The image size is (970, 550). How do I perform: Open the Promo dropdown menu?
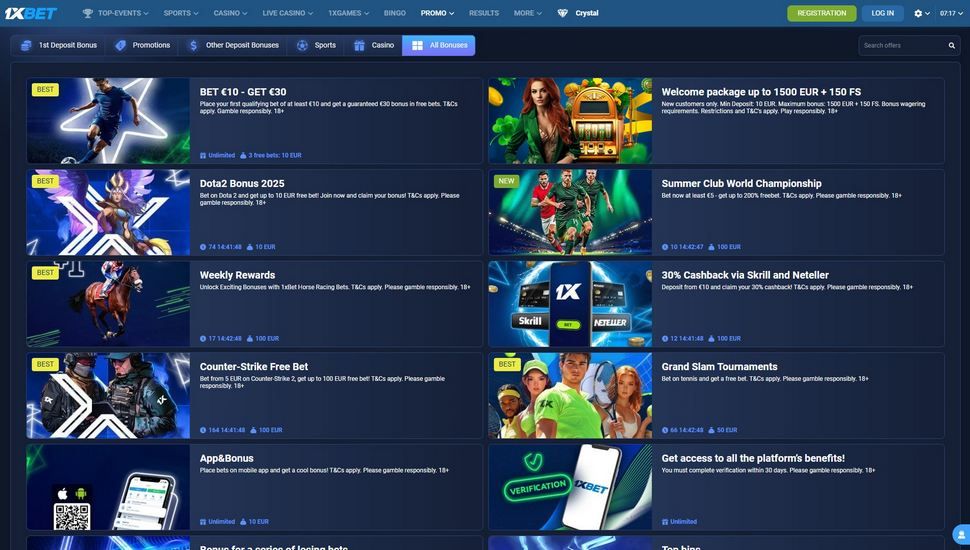[437, 13]
